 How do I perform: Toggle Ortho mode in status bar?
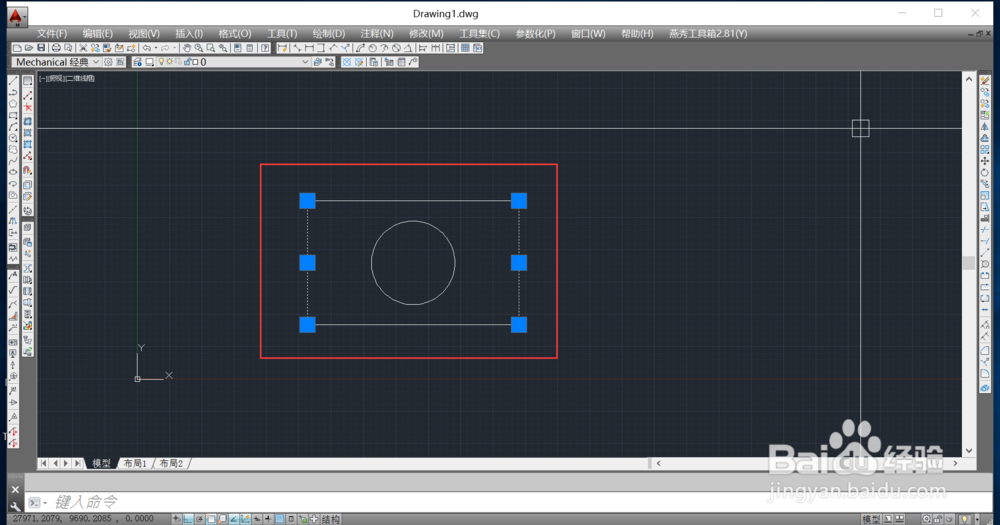(188, 519)
